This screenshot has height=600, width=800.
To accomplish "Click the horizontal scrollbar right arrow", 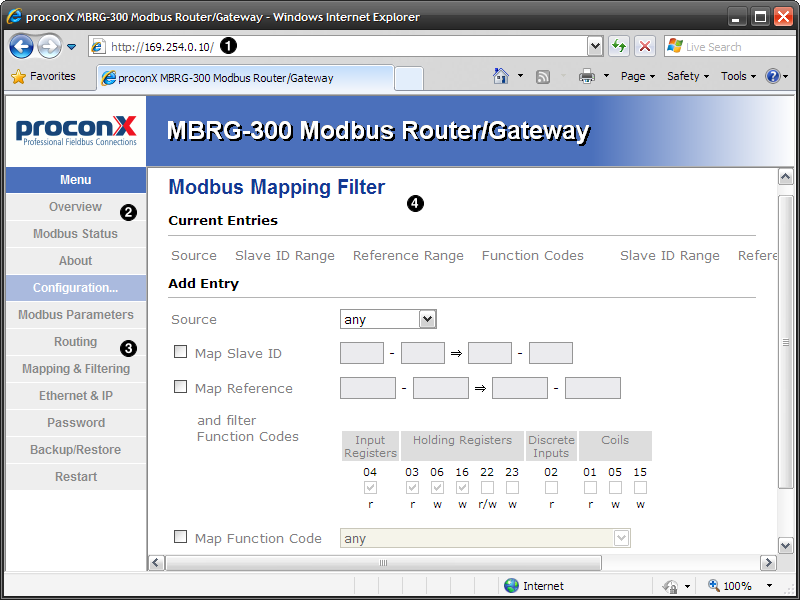I will point(768,563).
